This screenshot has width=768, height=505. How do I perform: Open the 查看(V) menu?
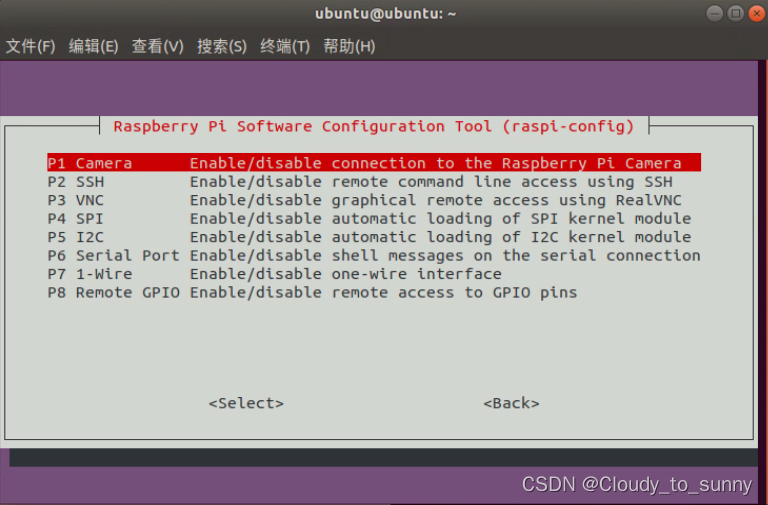point(158,47)
